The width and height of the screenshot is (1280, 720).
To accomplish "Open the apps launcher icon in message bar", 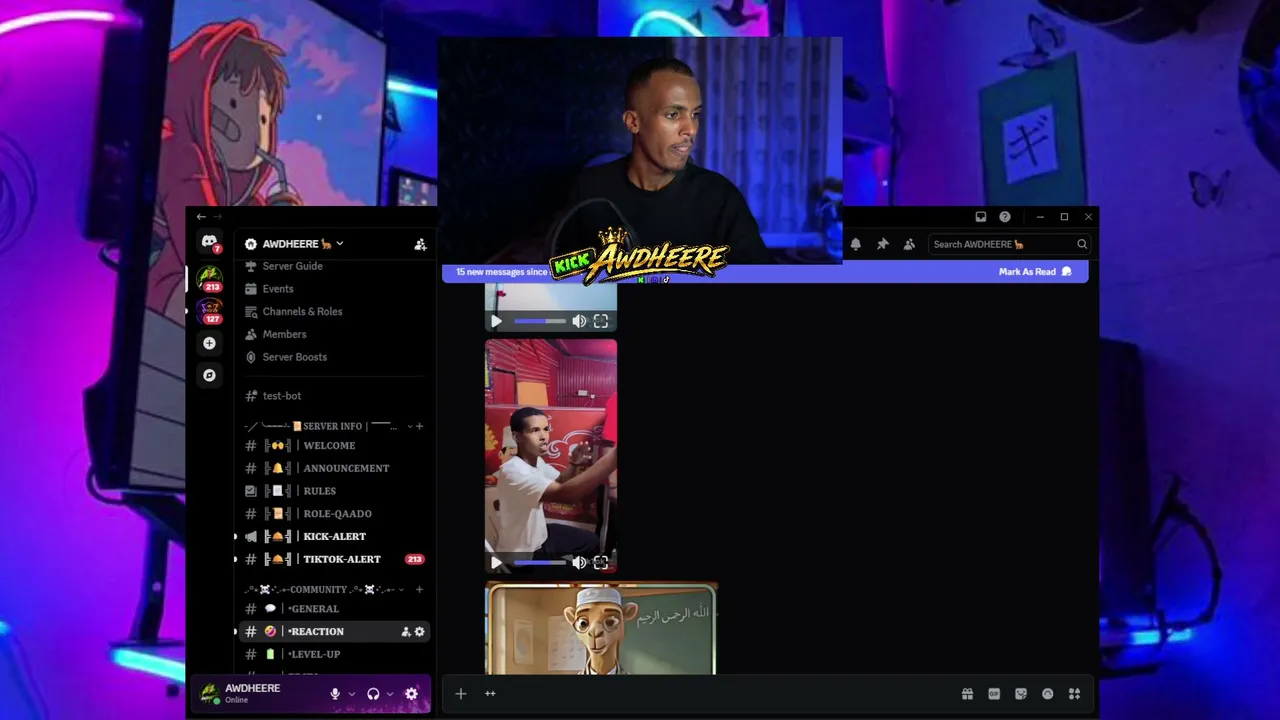I will point(1075,694).
